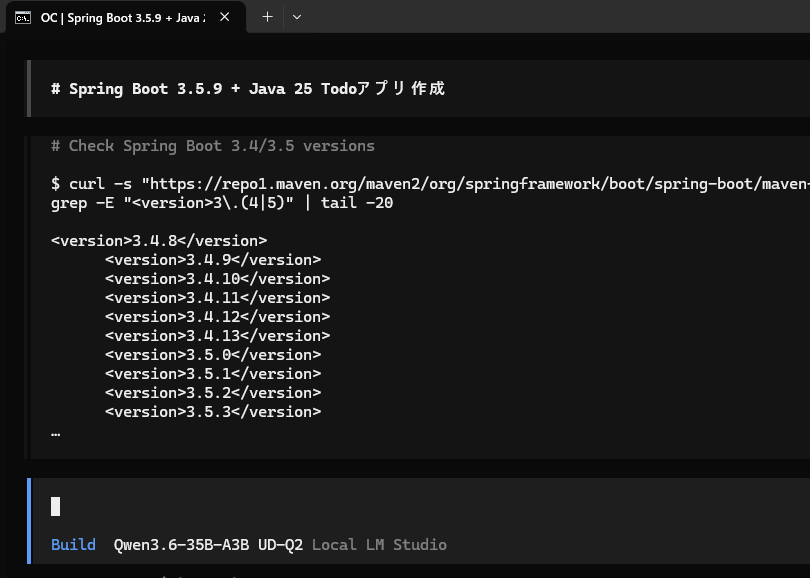Click the heading "# Spring Boot 3.5.9 + Java 25 Todoアプリ作成"
The image size is (810, 578).
248,88
